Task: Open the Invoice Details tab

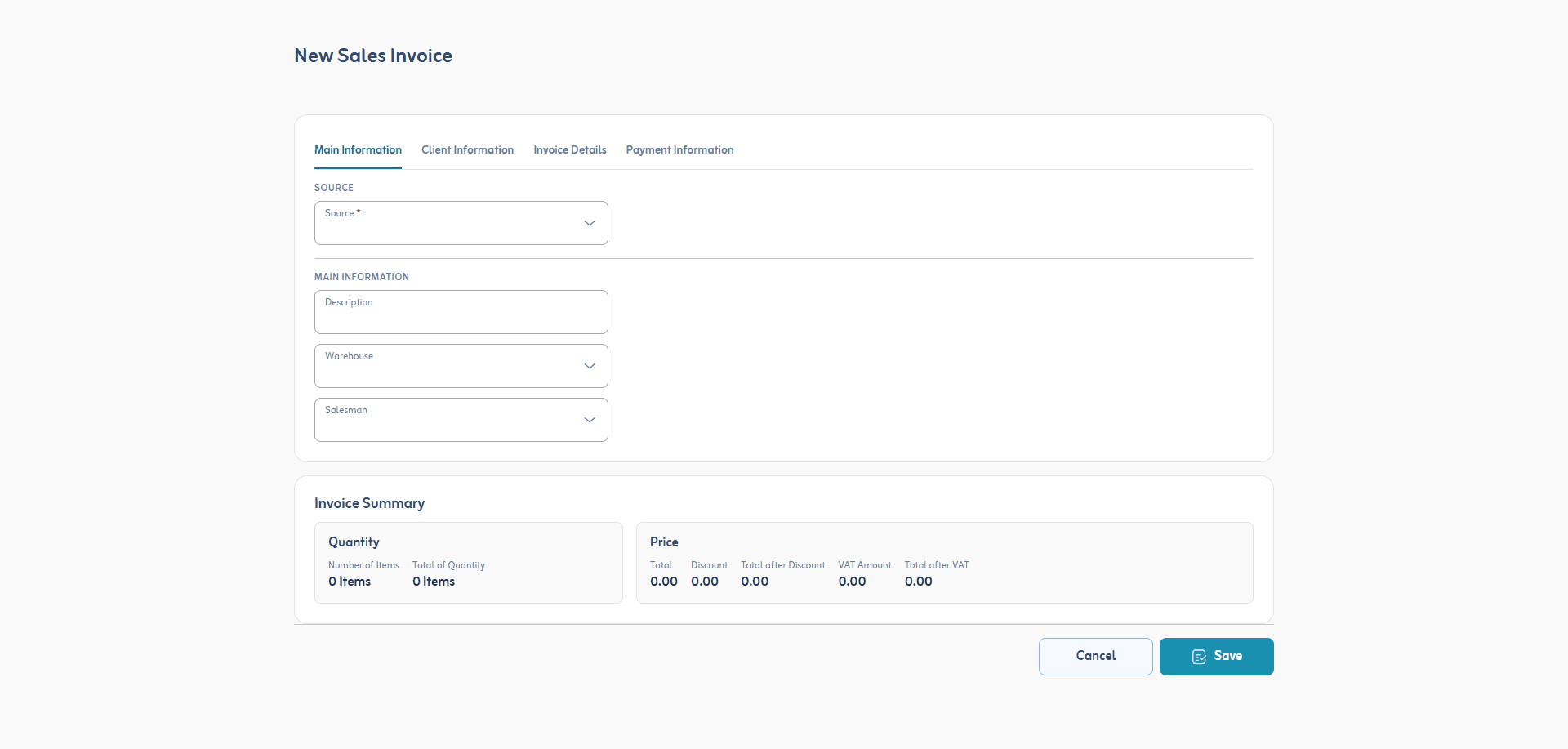Action: (x=569, y=149)
